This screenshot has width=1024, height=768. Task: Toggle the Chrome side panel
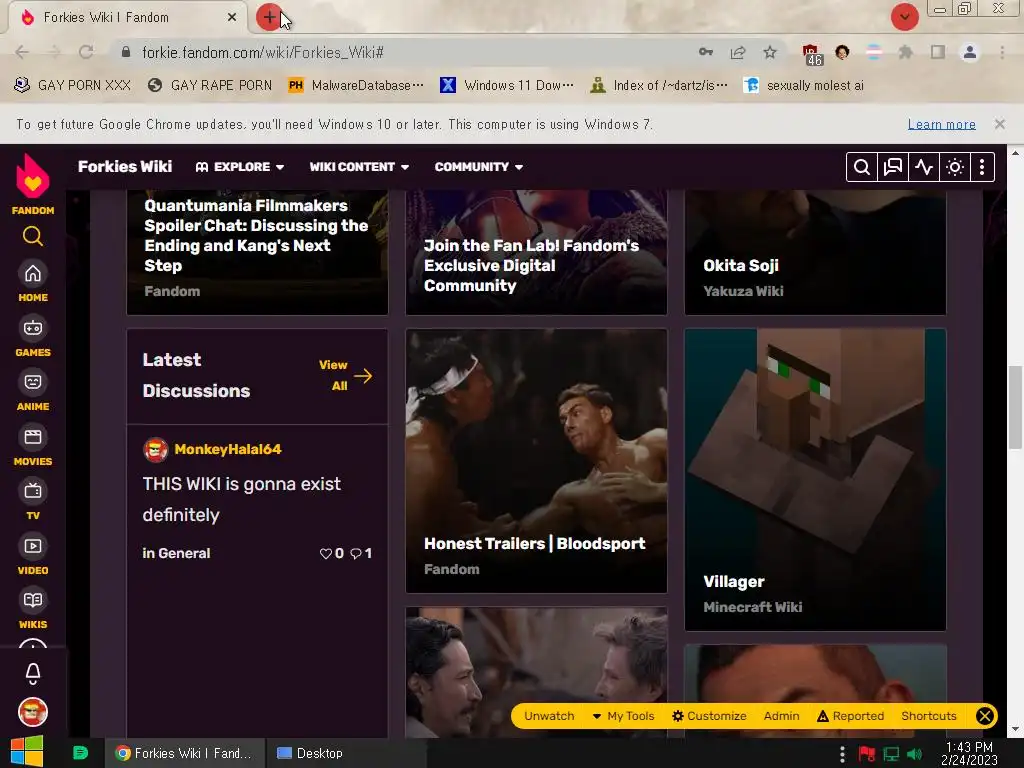[x=938, y=52]
